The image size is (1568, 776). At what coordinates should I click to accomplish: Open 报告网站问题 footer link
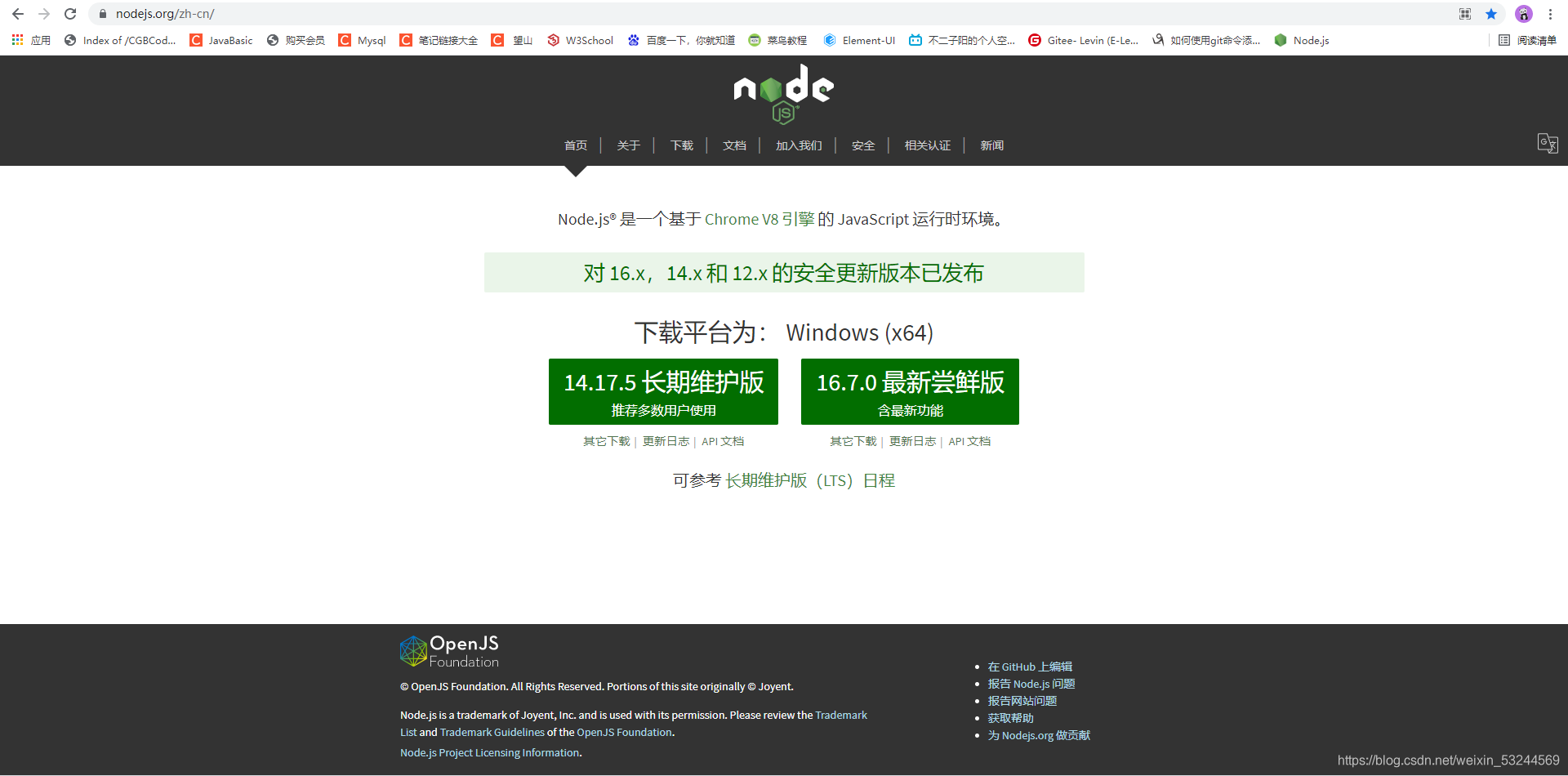point(1022,701)
